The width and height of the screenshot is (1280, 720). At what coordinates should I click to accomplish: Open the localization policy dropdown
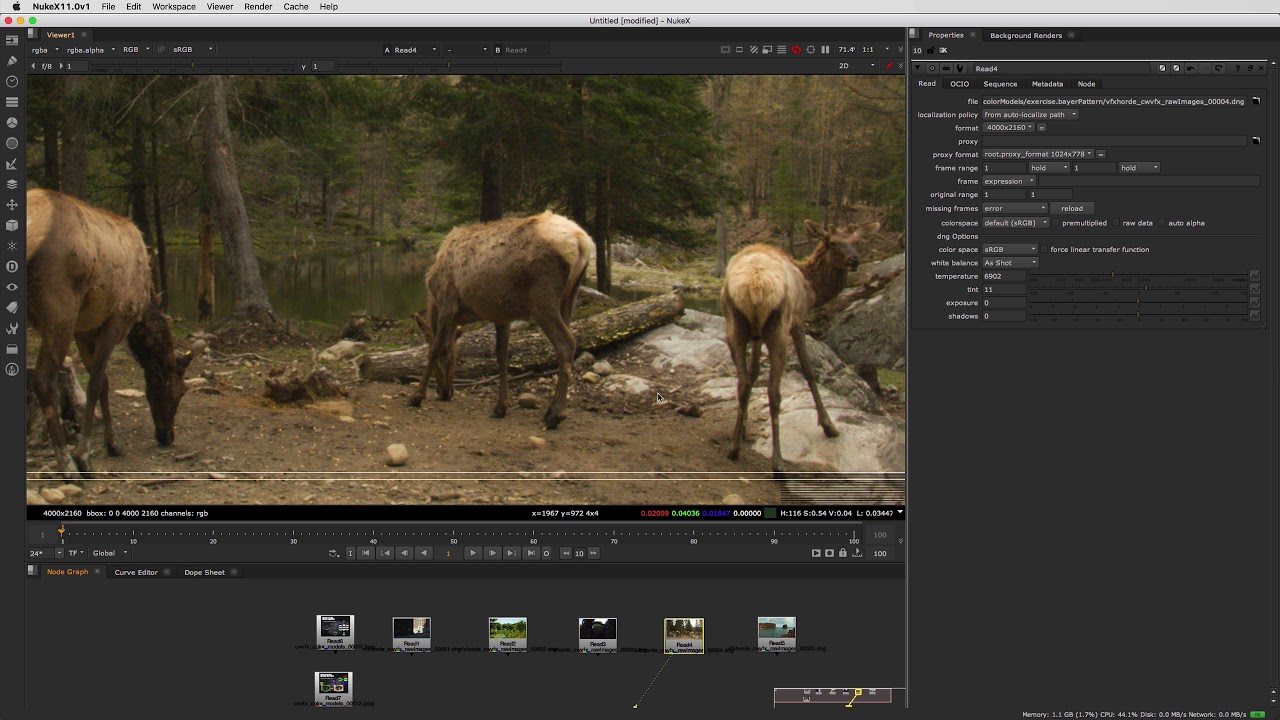1030,115
